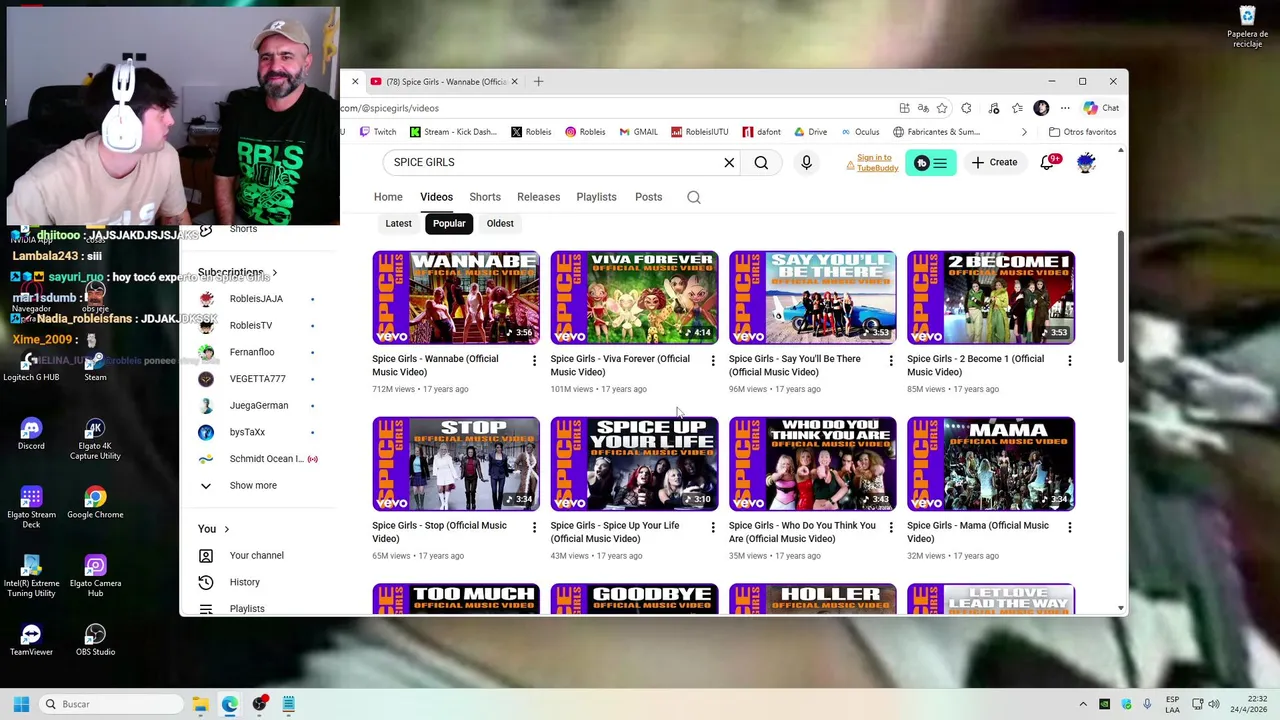
Task: Switch to the channel Shorts tab
Action: (x=485, y=197)
